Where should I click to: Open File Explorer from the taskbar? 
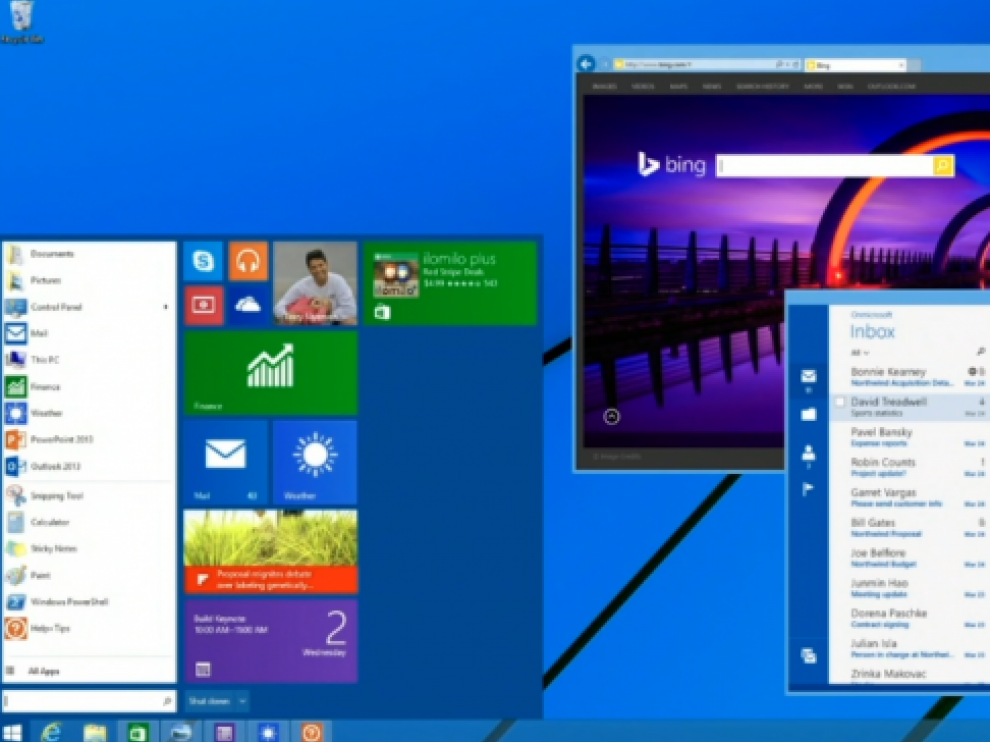coord(95,733)
